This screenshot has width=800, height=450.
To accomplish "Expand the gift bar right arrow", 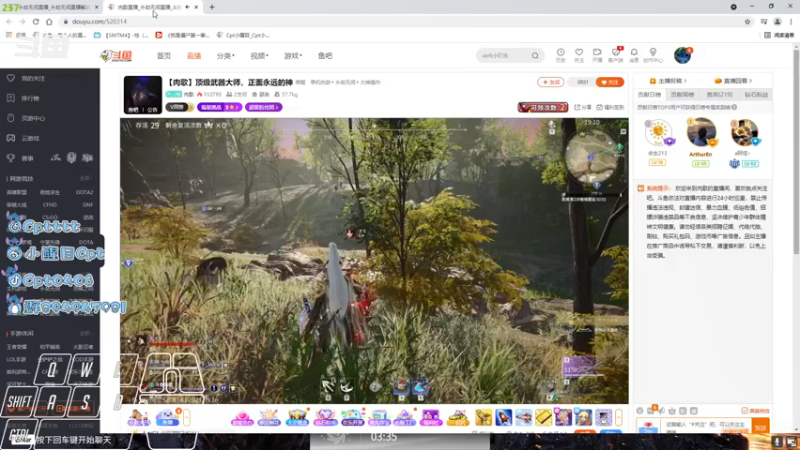I will coord(618,417).
